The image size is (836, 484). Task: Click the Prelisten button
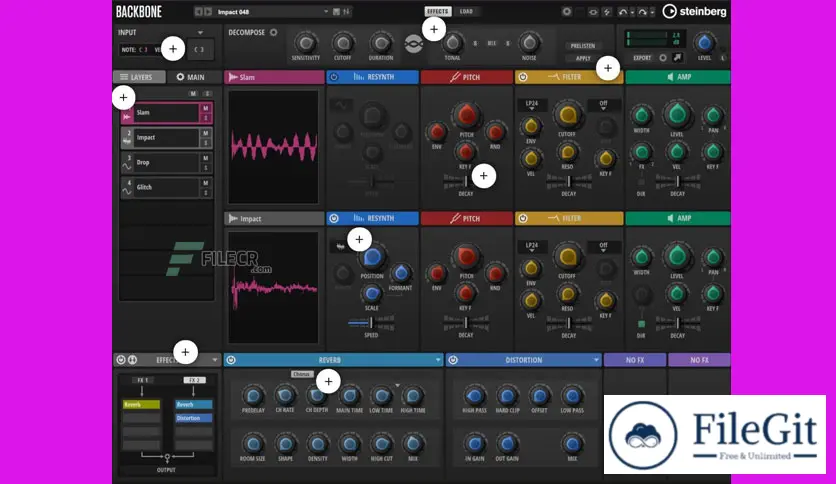(x=583, y=46)
